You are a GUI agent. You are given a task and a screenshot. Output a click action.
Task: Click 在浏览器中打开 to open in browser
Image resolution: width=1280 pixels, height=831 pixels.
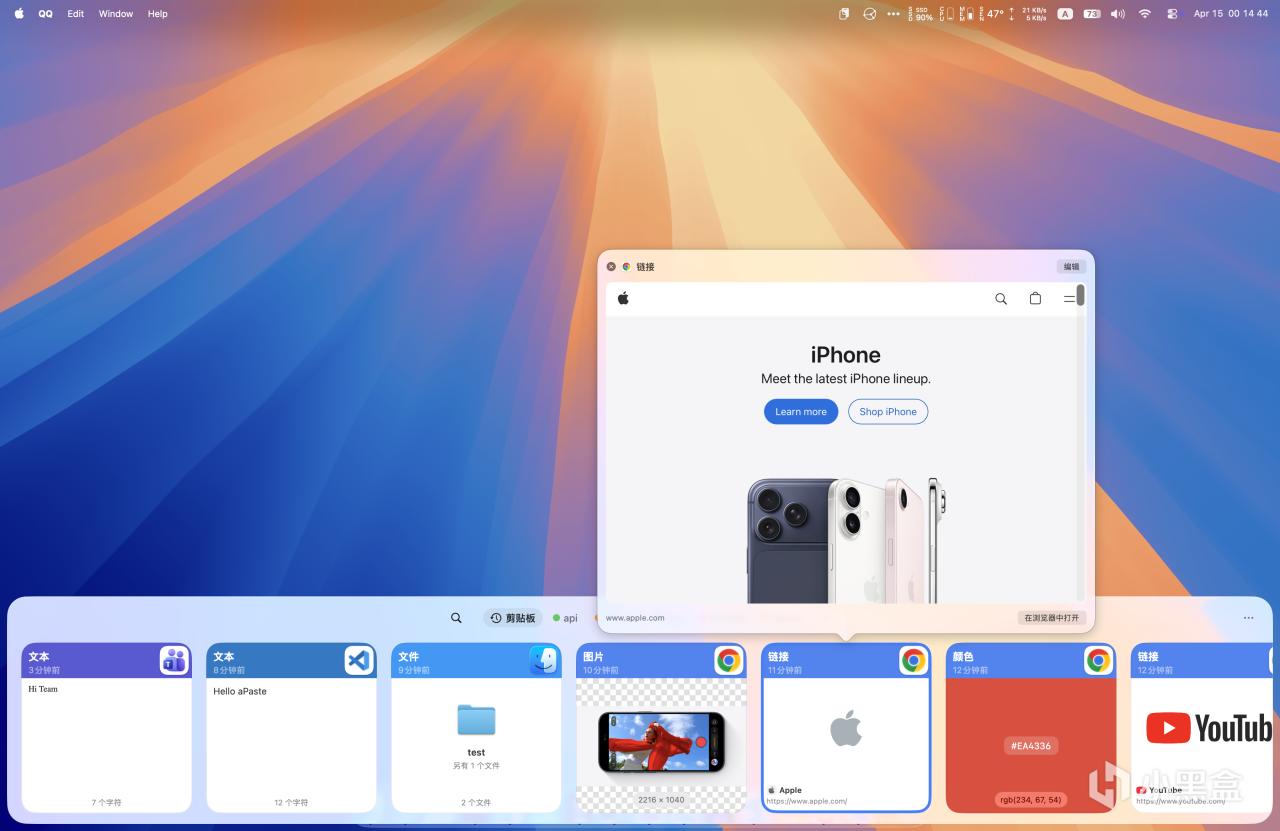1052,618
